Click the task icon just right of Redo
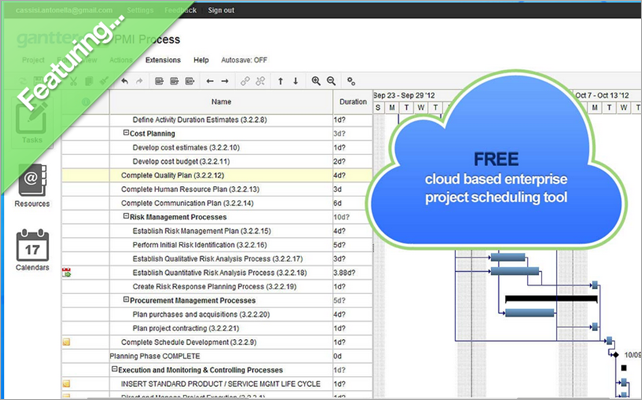The height and width of the screenshot is (400, 642). 159,81
